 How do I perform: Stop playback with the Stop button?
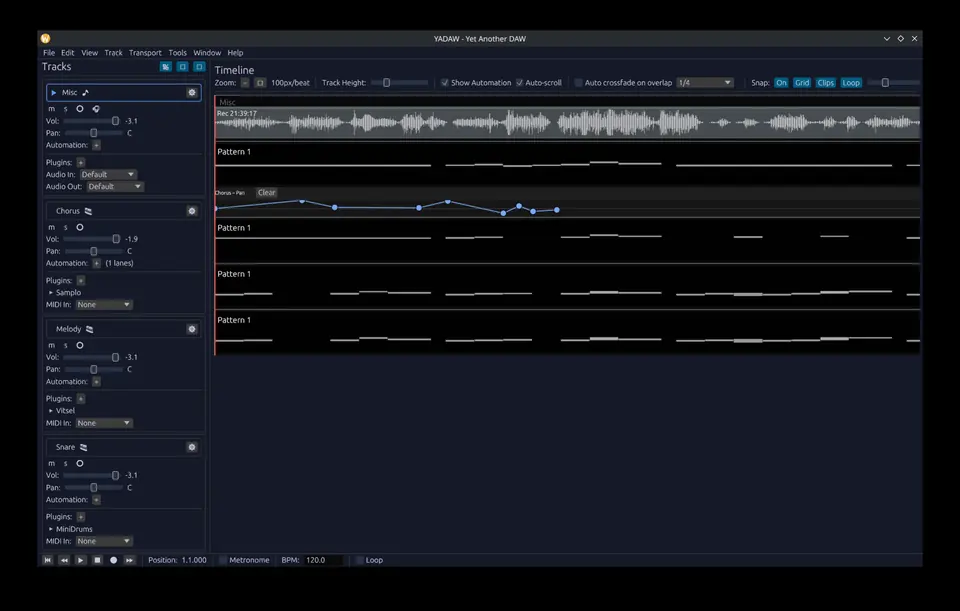(x=97, y=560)
